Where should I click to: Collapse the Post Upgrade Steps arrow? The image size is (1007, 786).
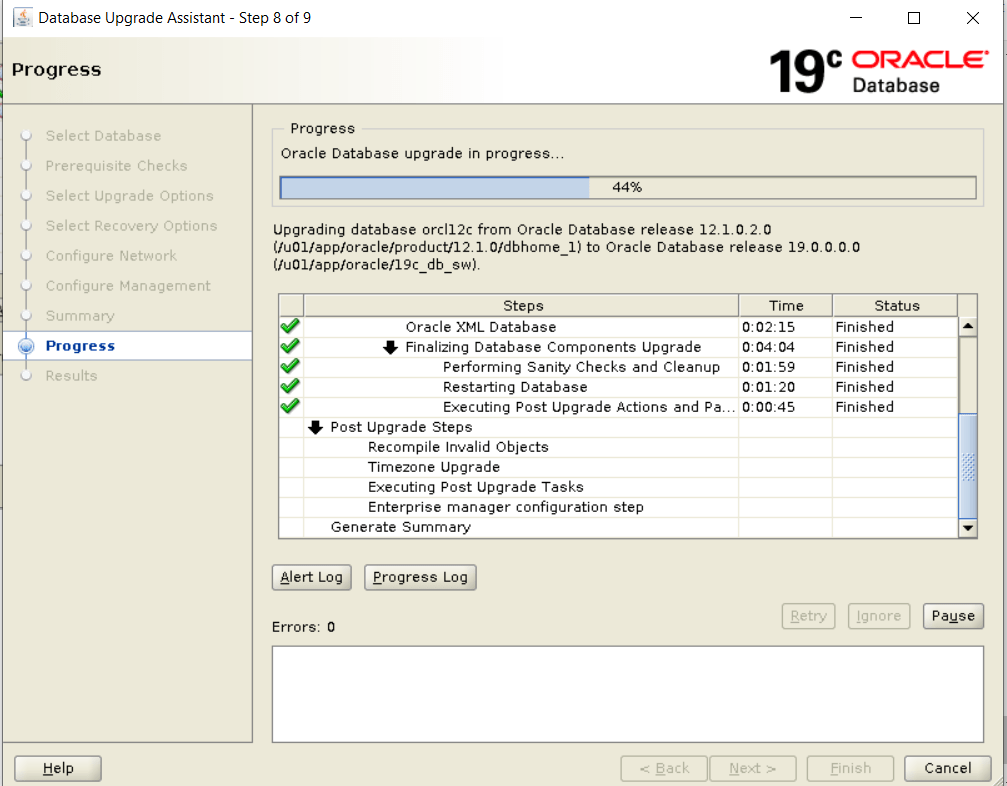pos(315,427)
